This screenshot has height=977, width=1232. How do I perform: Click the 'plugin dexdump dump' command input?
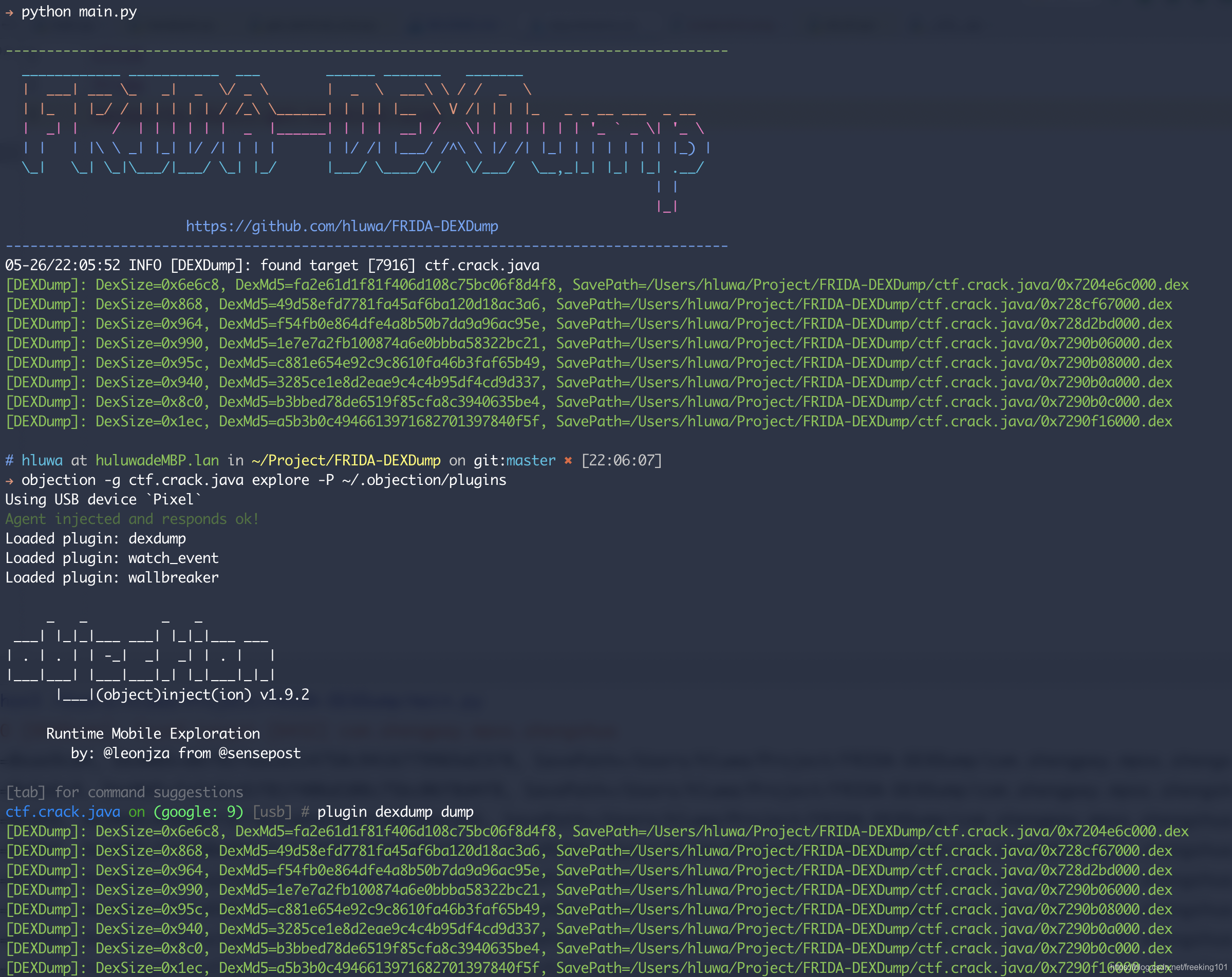pos(396,812)
